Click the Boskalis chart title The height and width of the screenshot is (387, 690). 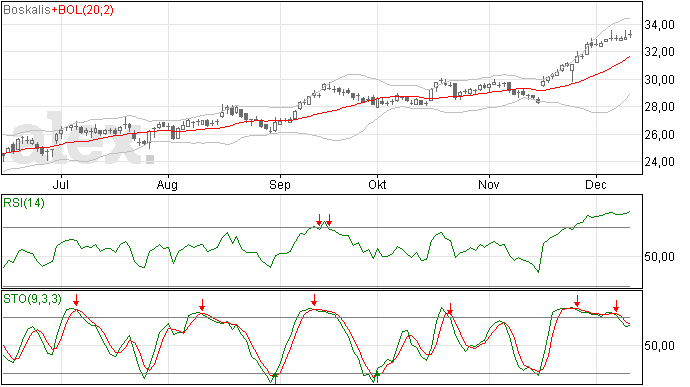(x=27, y=10)
